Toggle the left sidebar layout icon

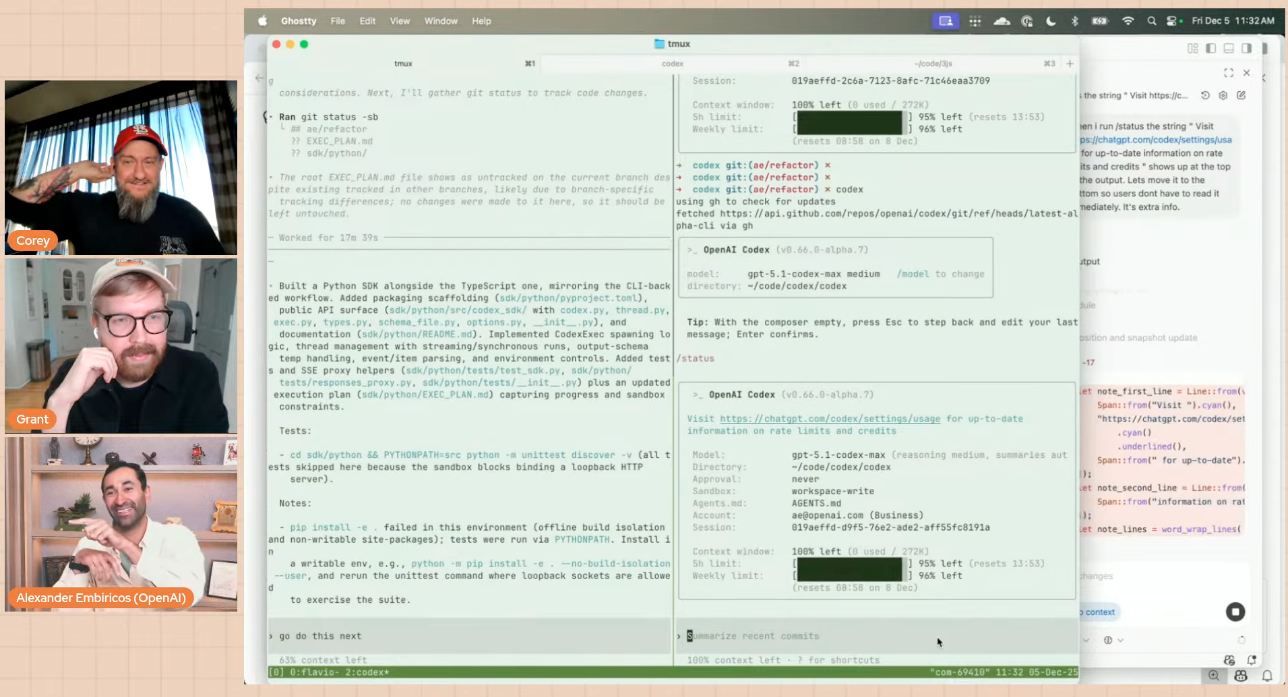[x=1211, y=48]
